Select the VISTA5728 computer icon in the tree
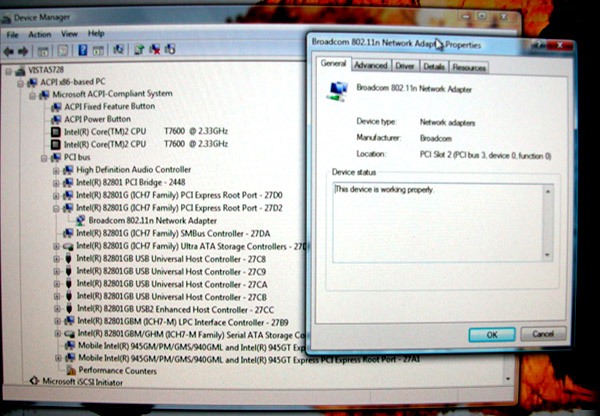600x416 pixels. [x=20, y=70]
